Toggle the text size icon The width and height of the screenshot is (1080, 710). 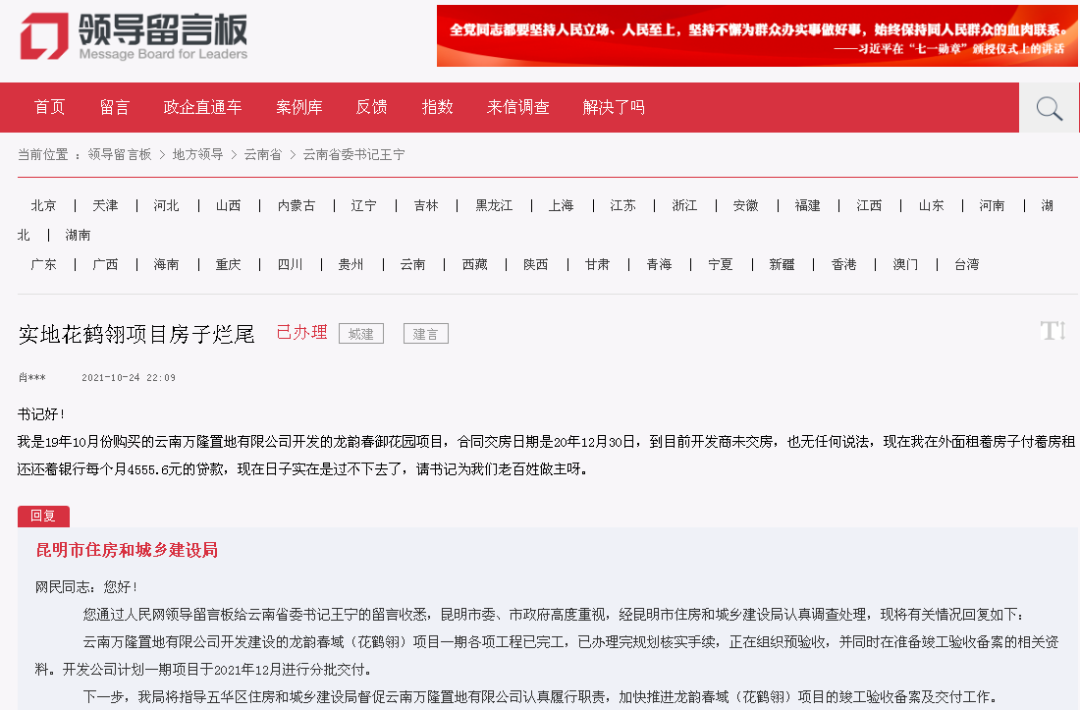coord(1053,331)
